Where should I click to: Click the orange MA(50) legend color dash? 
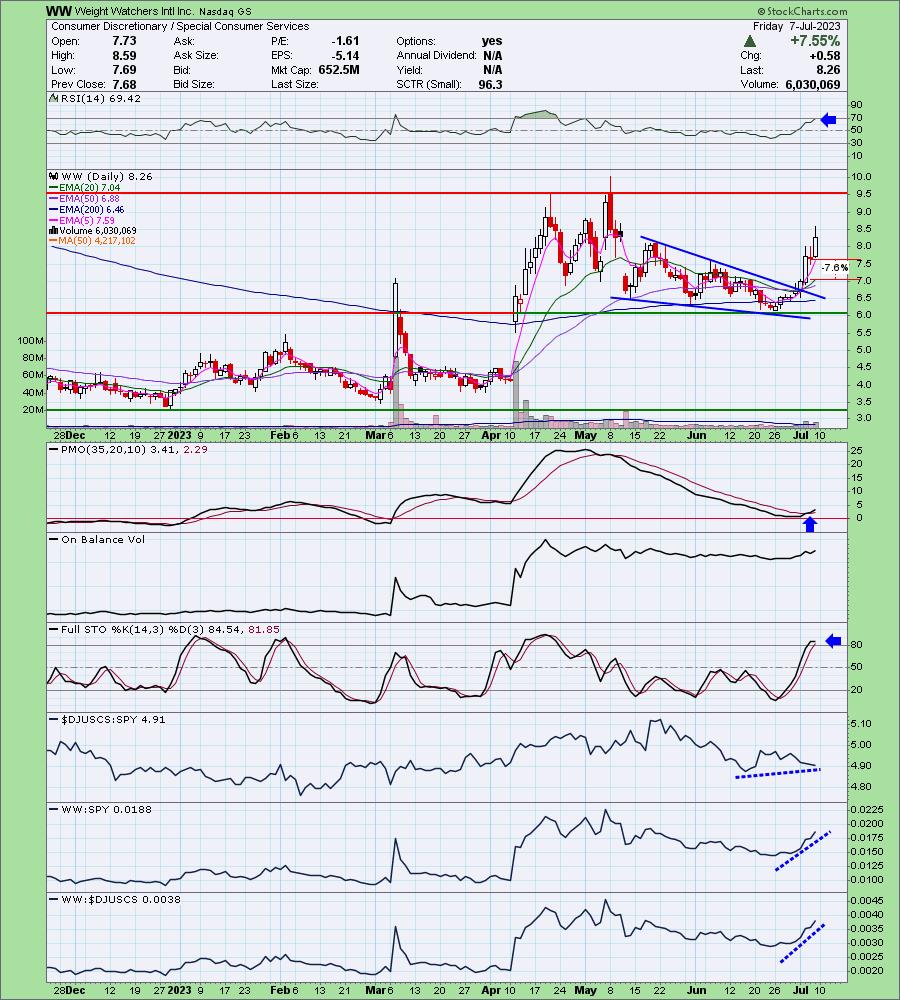point(54,241)
